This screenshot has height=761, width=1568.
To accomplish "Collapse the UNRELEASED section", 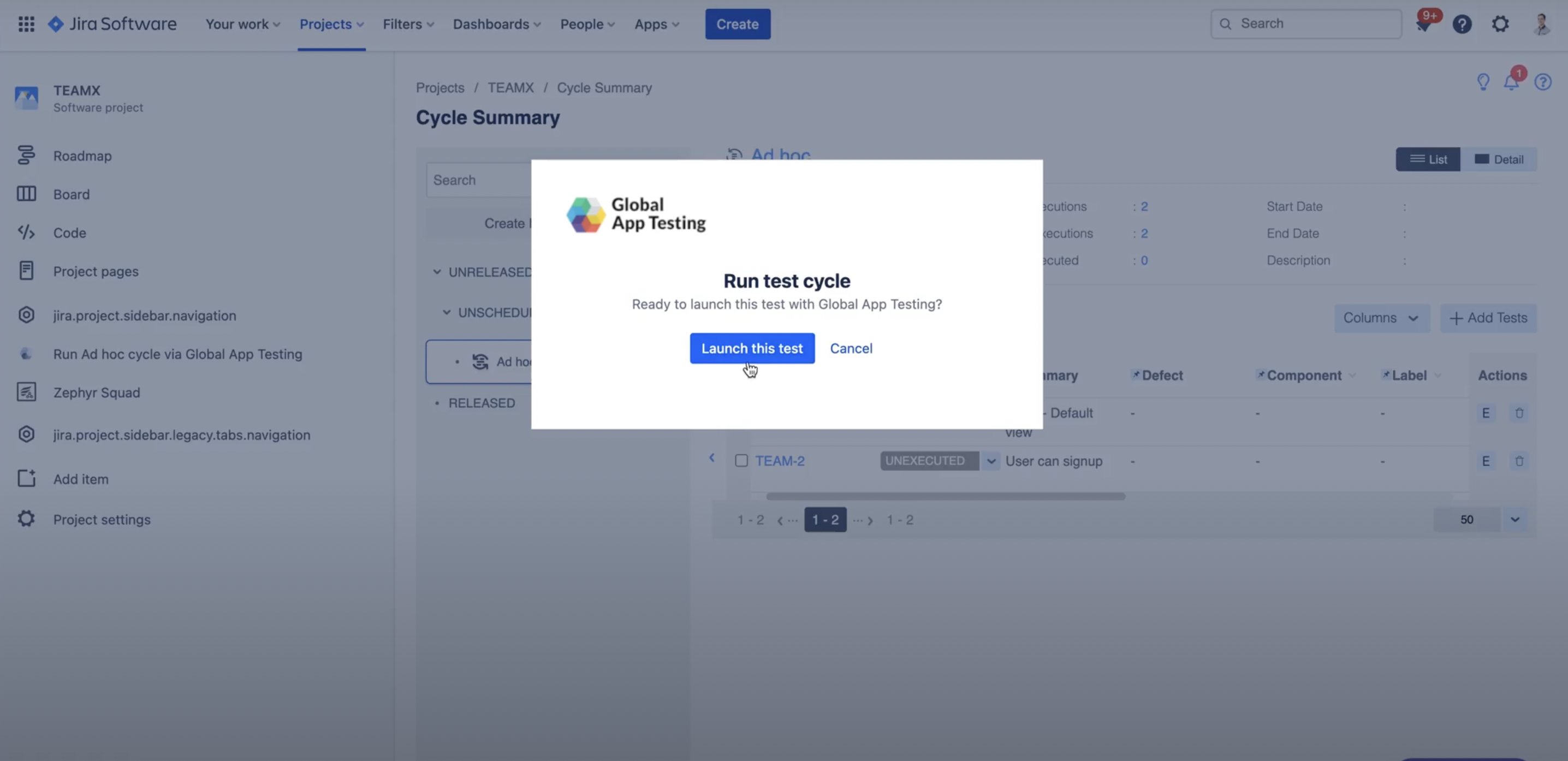I will [437, 271].
